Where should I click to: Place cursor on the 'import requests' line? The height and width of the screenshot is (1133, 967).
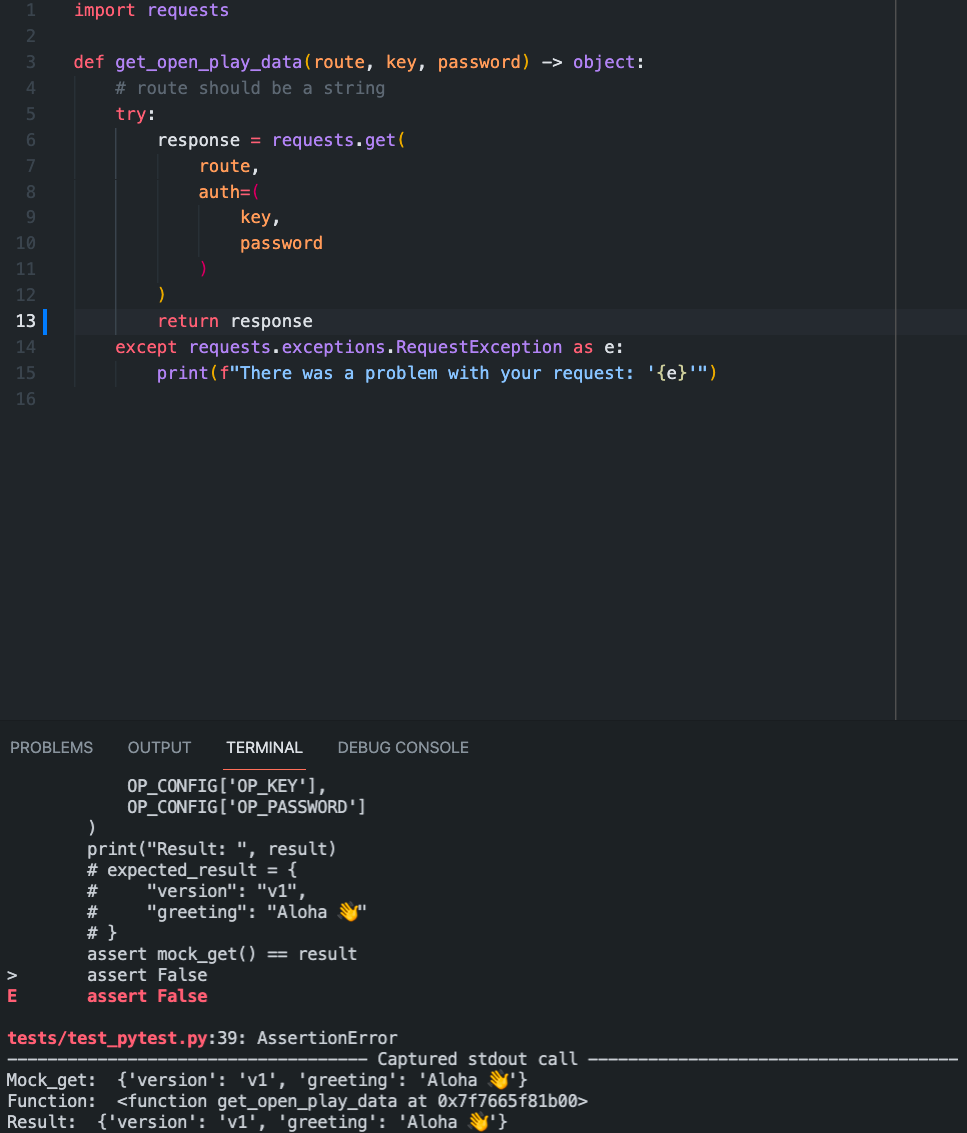point(151,11)
